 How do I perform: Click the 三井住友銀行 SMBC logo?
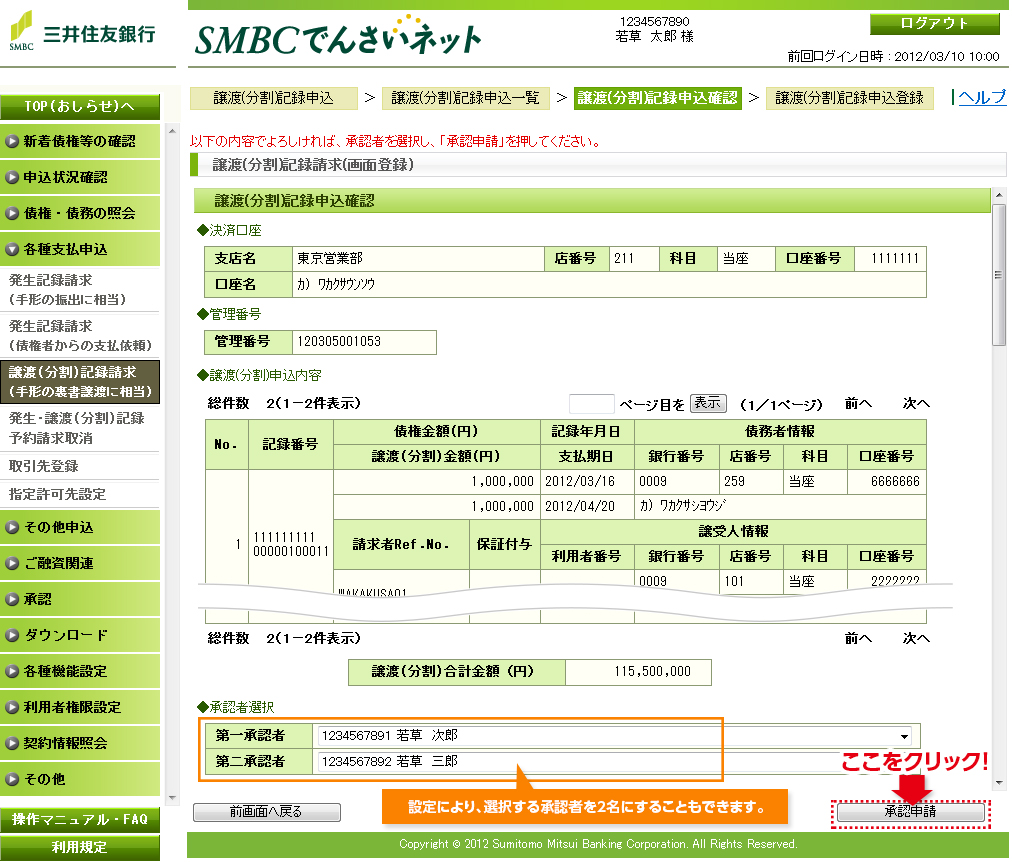coord(83,32)
